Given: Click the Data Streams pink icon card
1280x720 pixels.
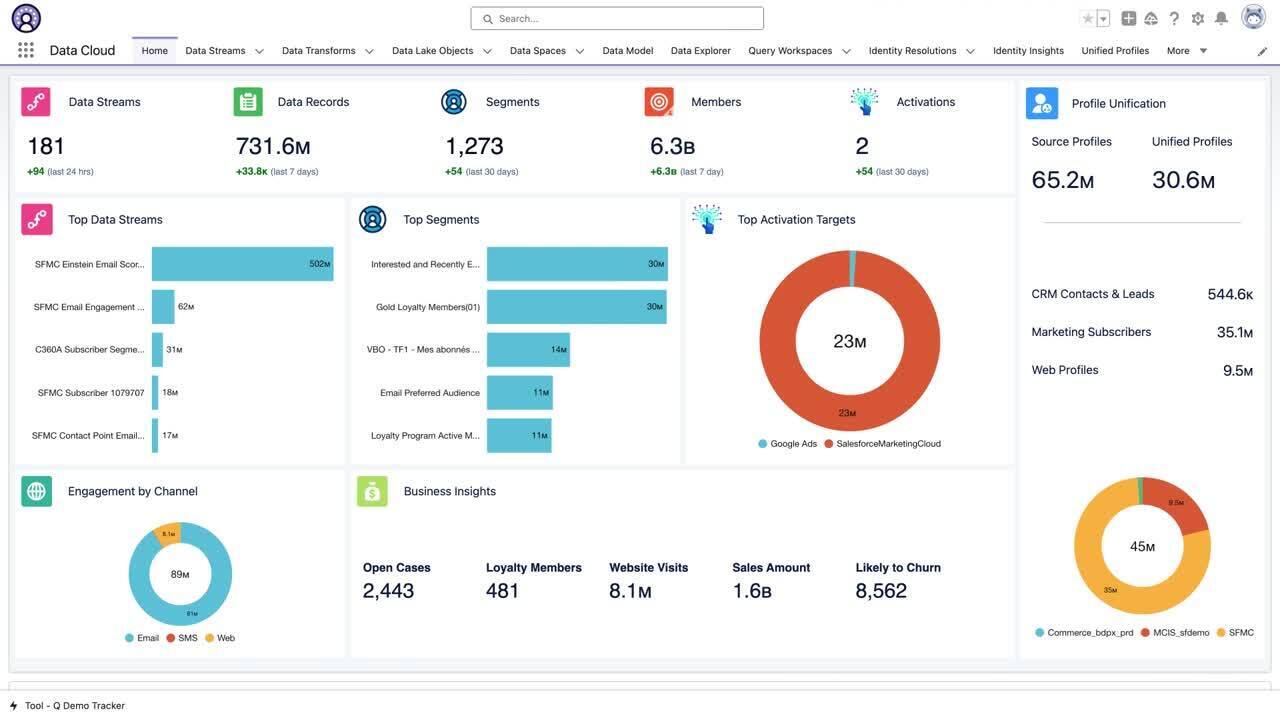Looking at the screenshot, I should 36,100.
